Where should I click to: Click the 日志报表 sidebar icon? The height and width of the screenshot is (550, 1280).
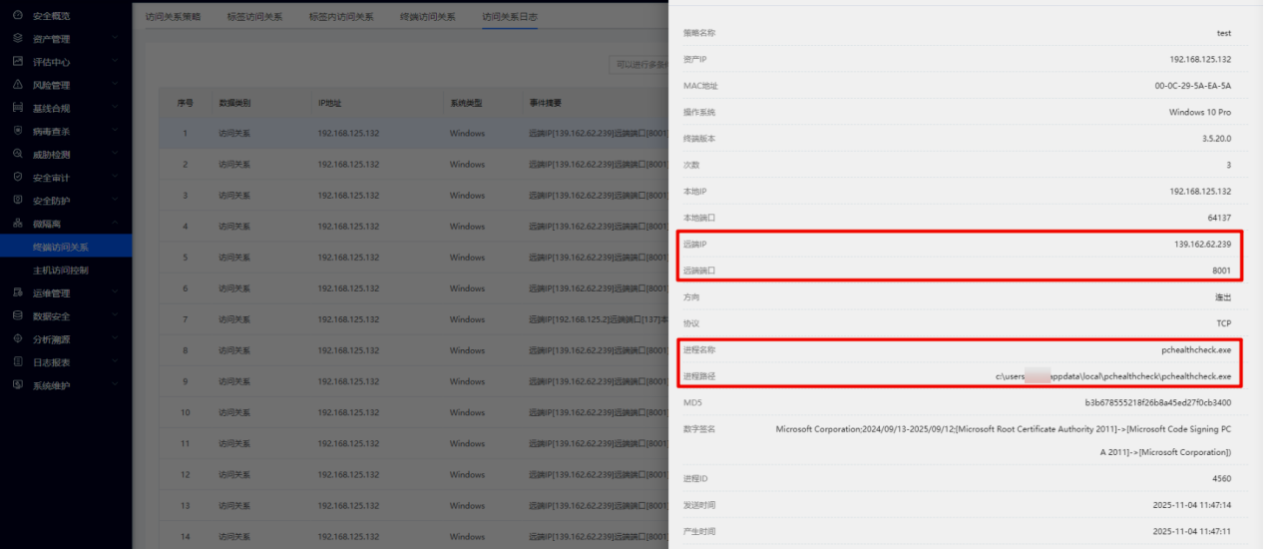coord(18,362)
